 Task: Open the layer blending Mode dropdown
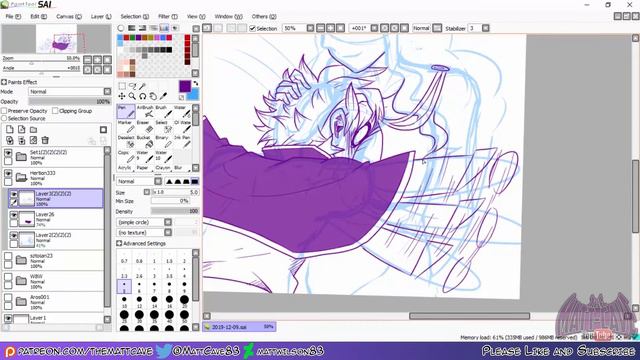[69, 92]
